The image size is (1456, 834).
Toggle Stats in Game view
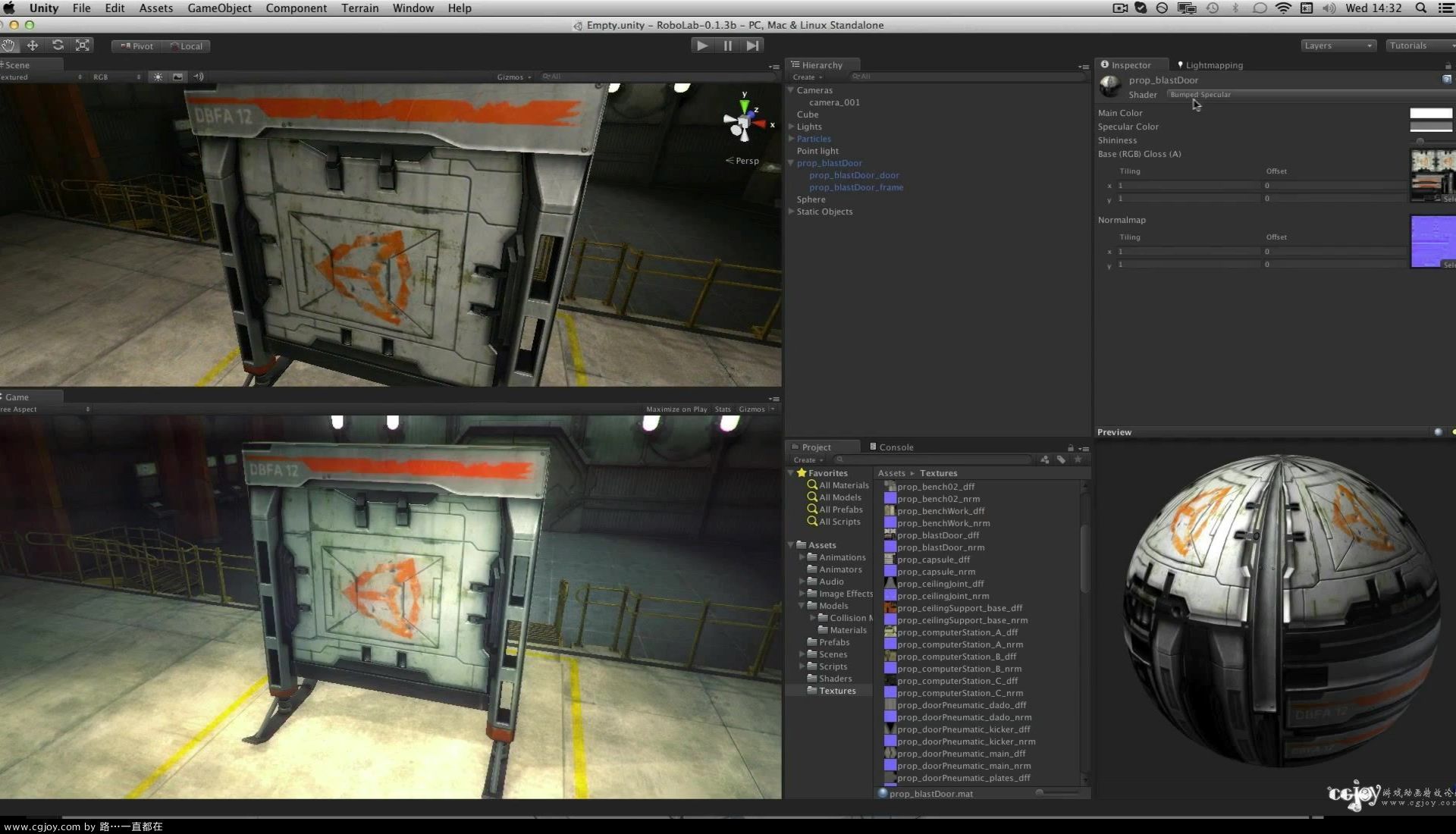(723, 409)
